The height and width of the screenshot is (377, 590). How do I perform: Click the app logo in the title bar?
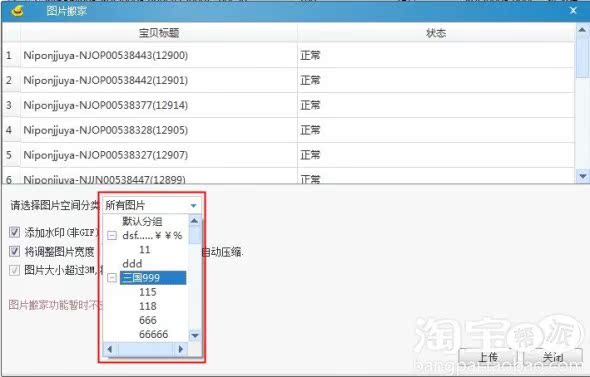click(17, 11)
